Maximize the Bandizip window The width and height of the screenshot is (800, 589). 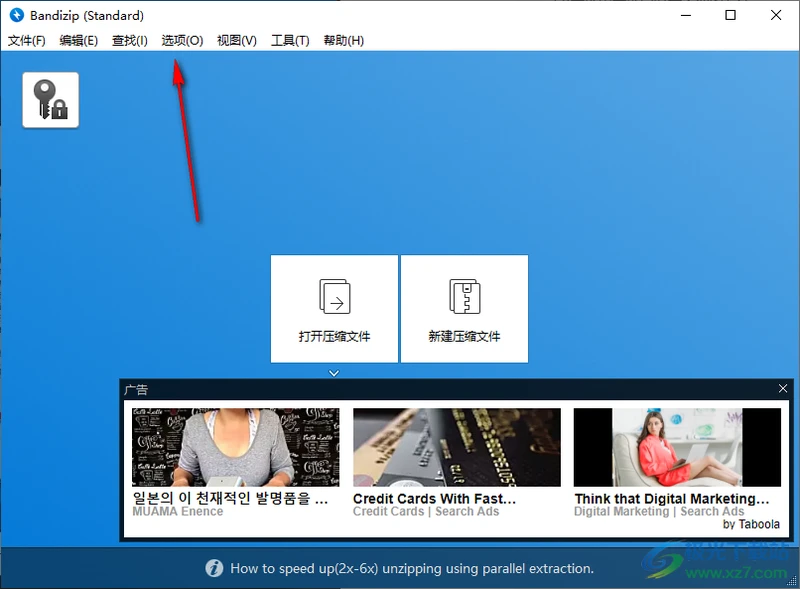pos(730,15)
